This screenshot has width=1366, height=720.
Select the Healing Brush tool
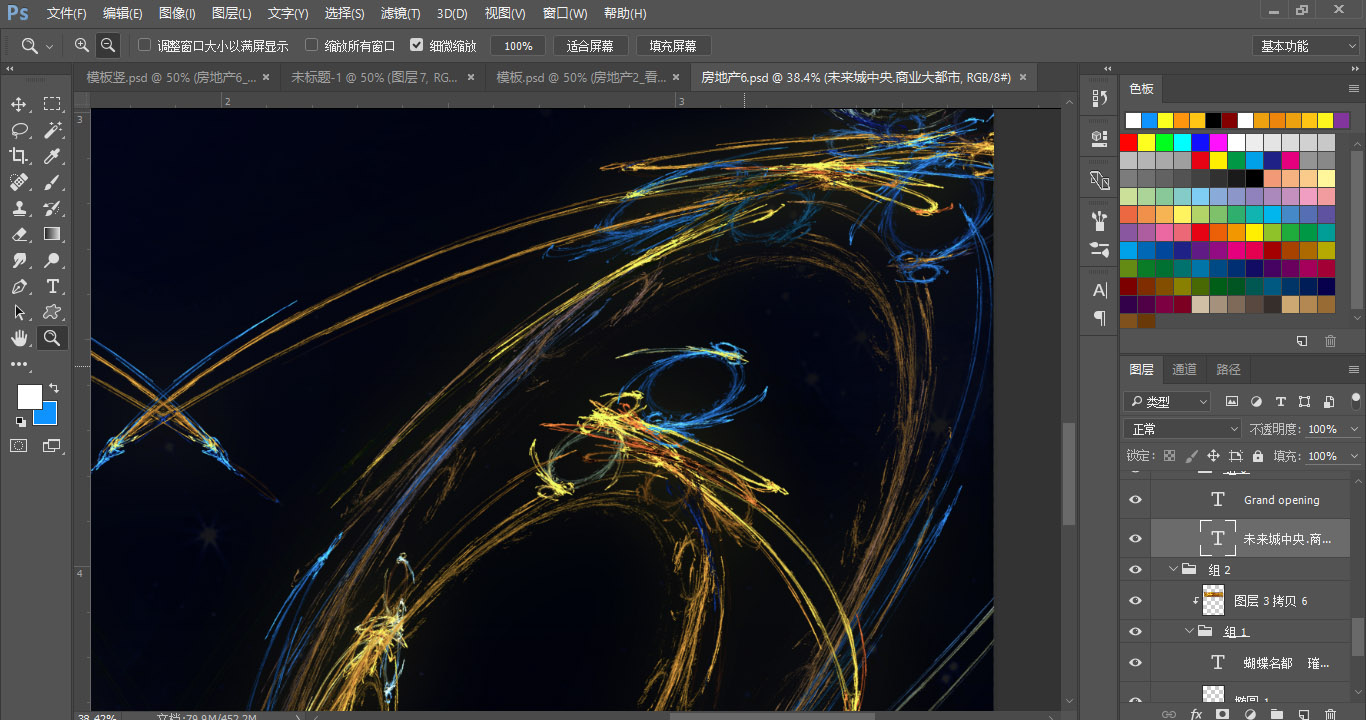(19, 182)
